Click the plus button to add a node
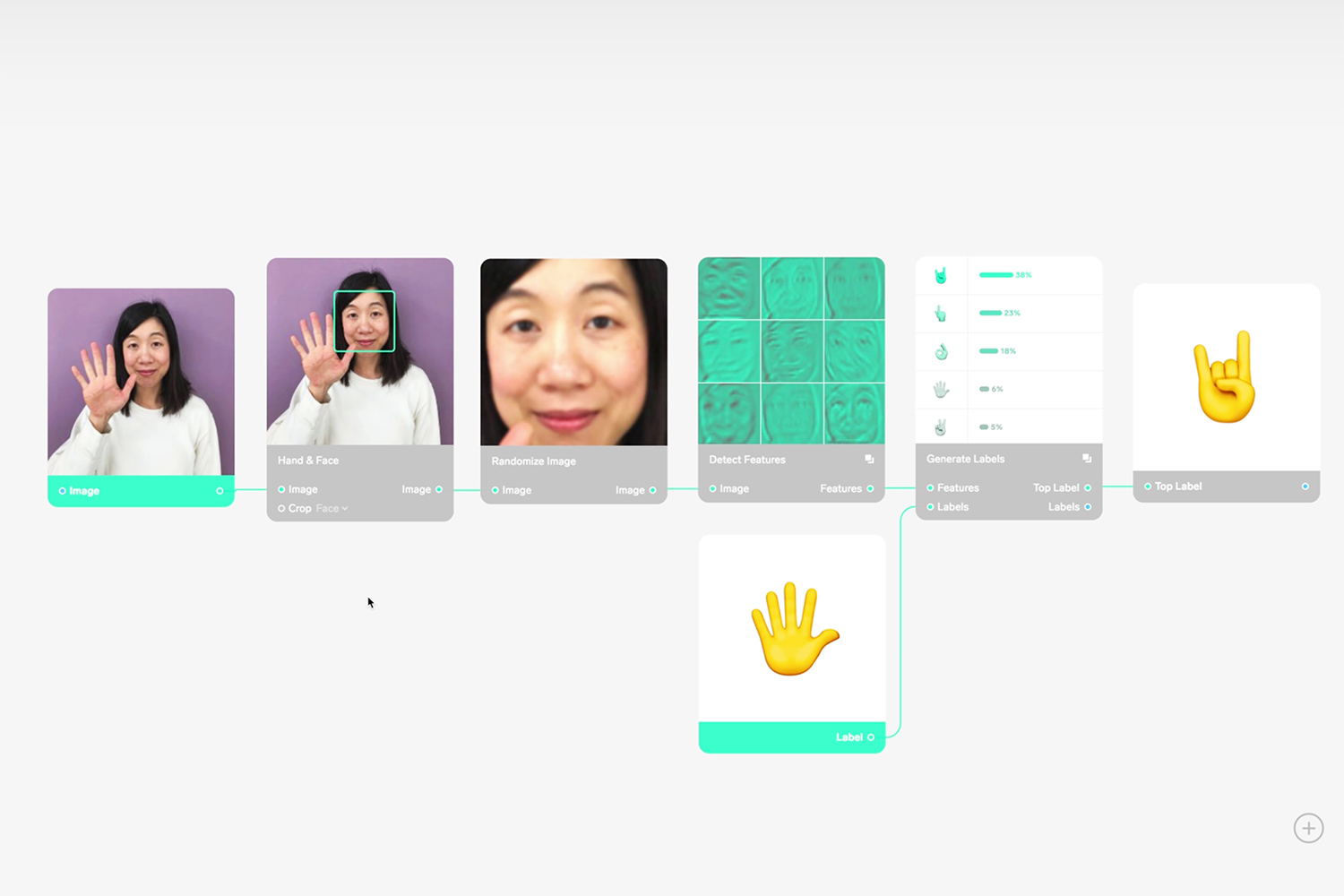1344x896 pixels. 1308,829
